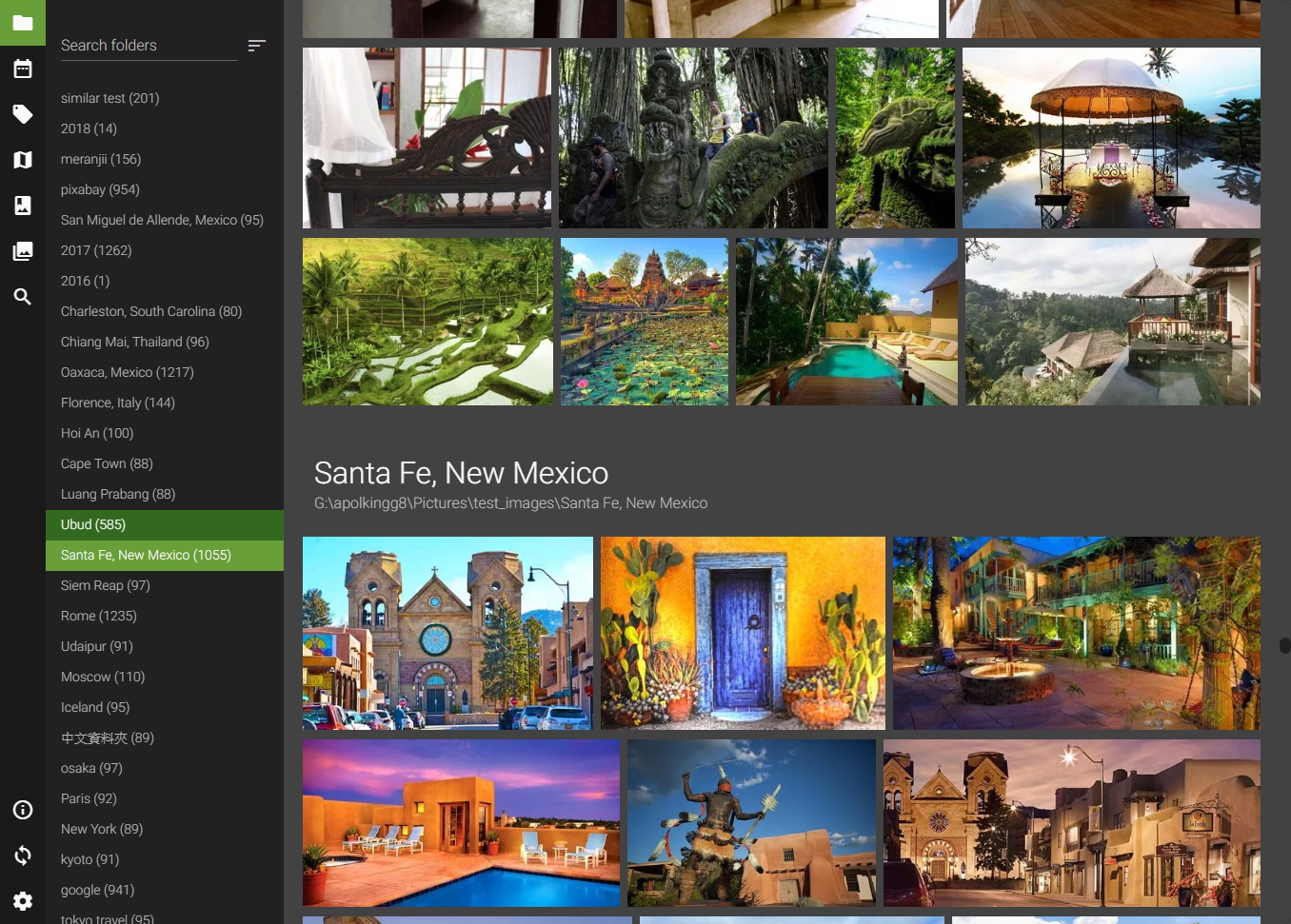Select the Ubud (585) folder
Viewport: 1291px width, 924px height.
click(93, 524)
